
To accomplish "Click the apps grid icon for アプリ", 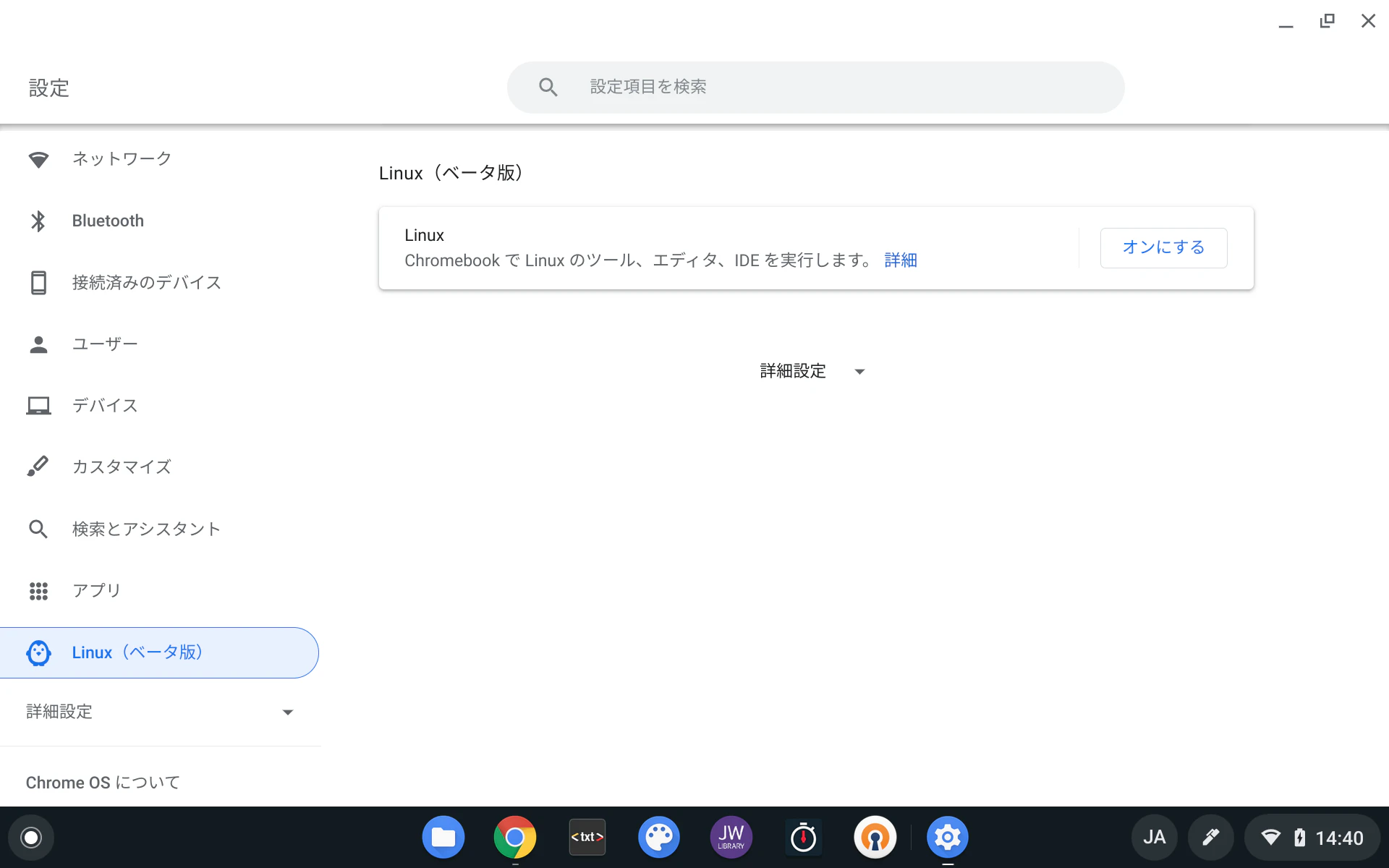I will click(38, 591).
